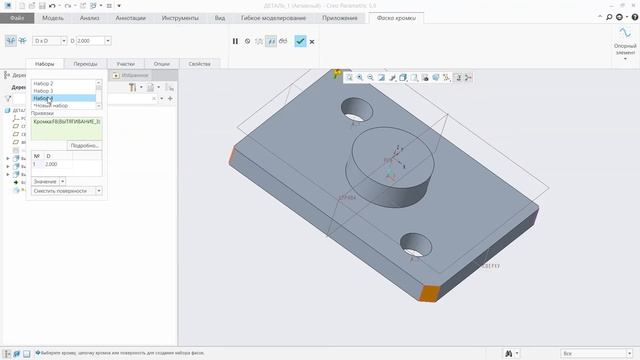This screenshot has height=360, width=640.
Task: Expand the third extrude feature in tree
Action: click(8, 174)
